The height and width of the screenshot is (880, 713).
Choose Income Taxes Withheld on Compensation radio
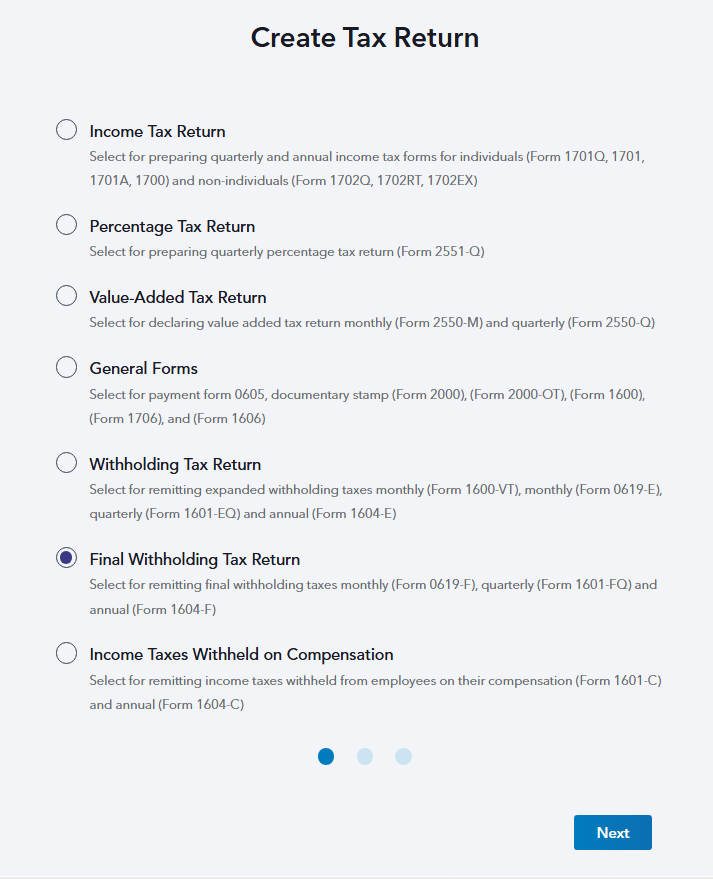66,654
